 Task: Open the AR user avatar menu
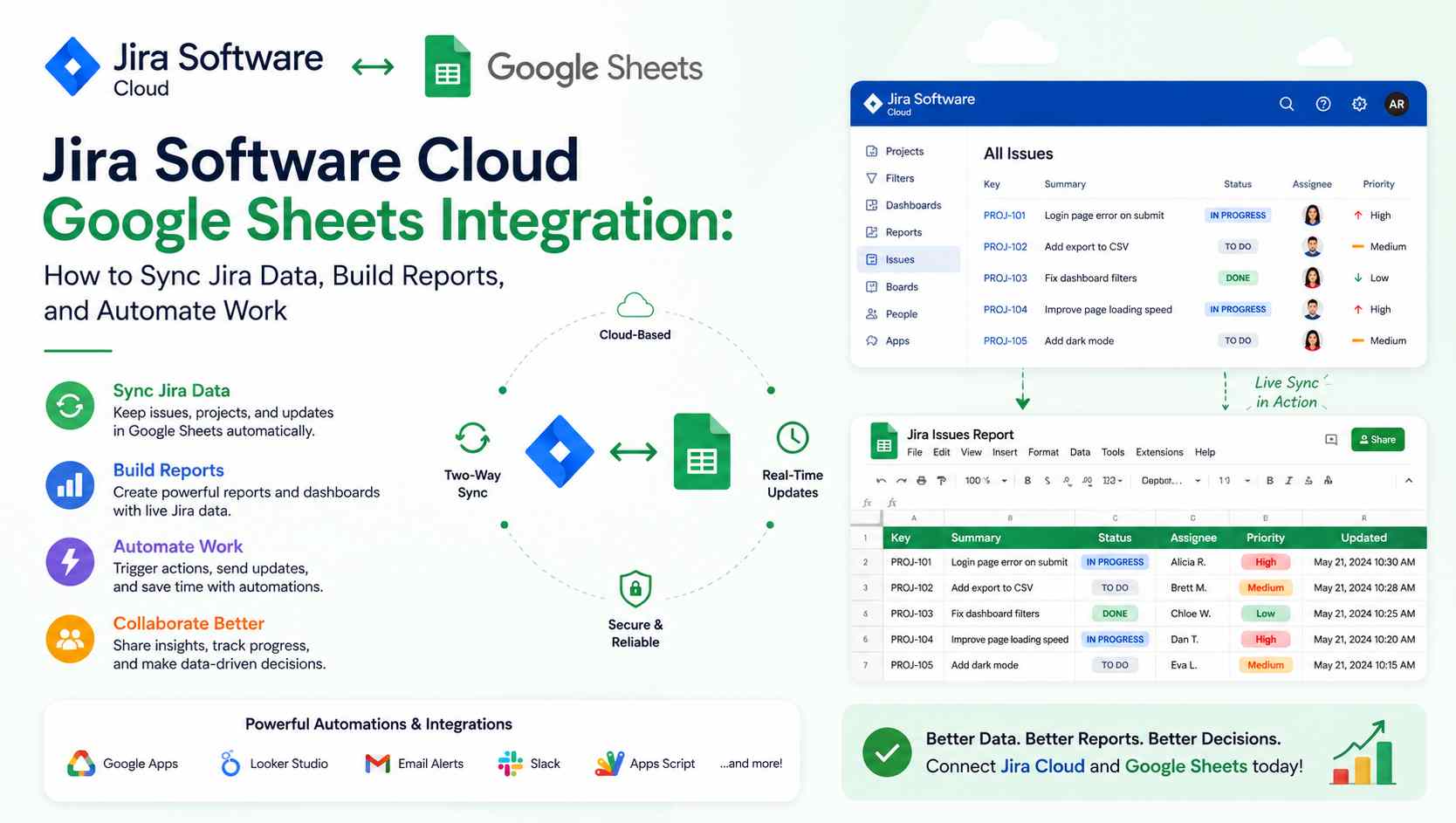pyautogui.click(x=1397, y=104)
